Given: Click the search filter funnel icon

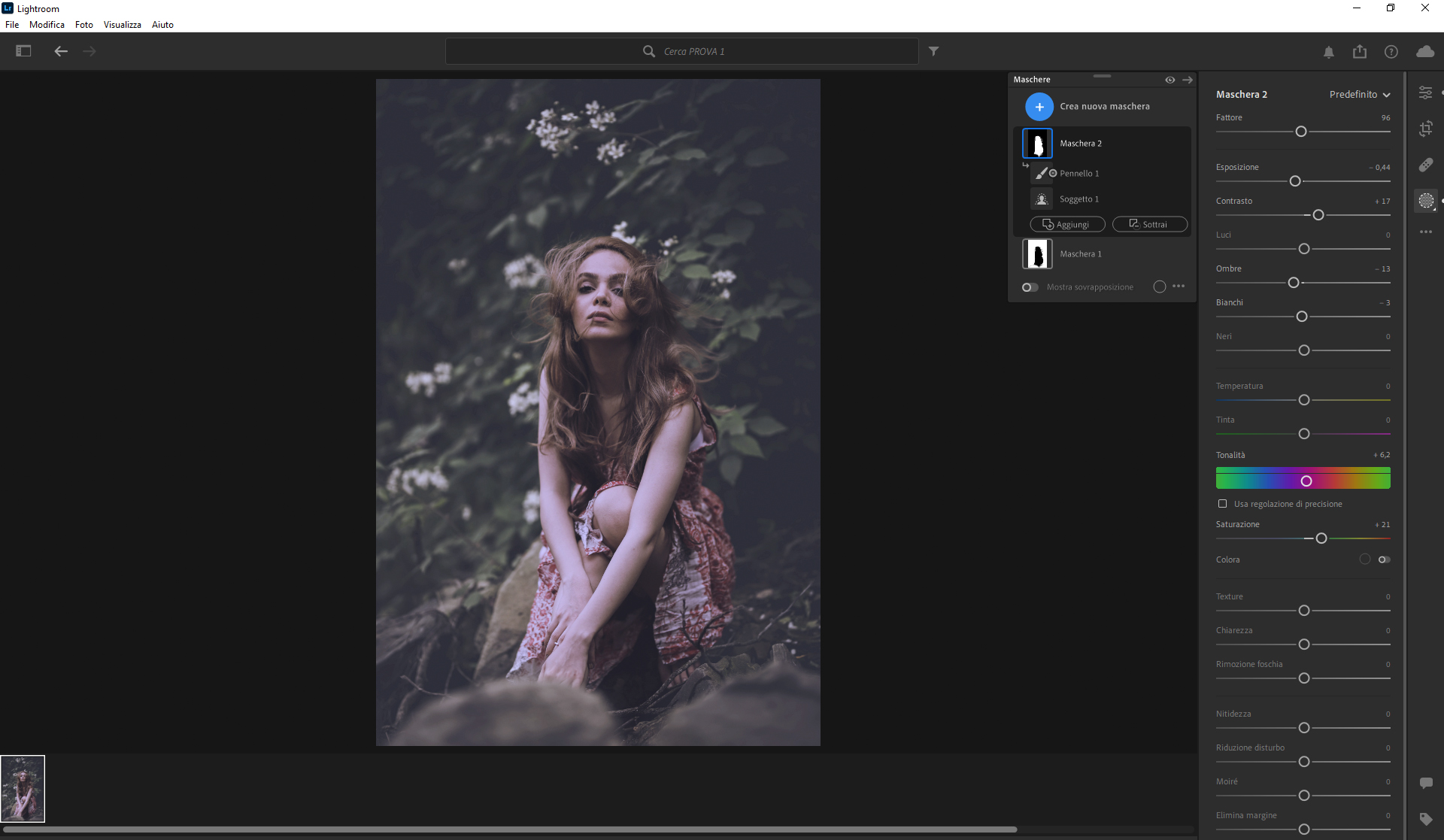Looking at the screenshot, I should [x=933, y=51].
